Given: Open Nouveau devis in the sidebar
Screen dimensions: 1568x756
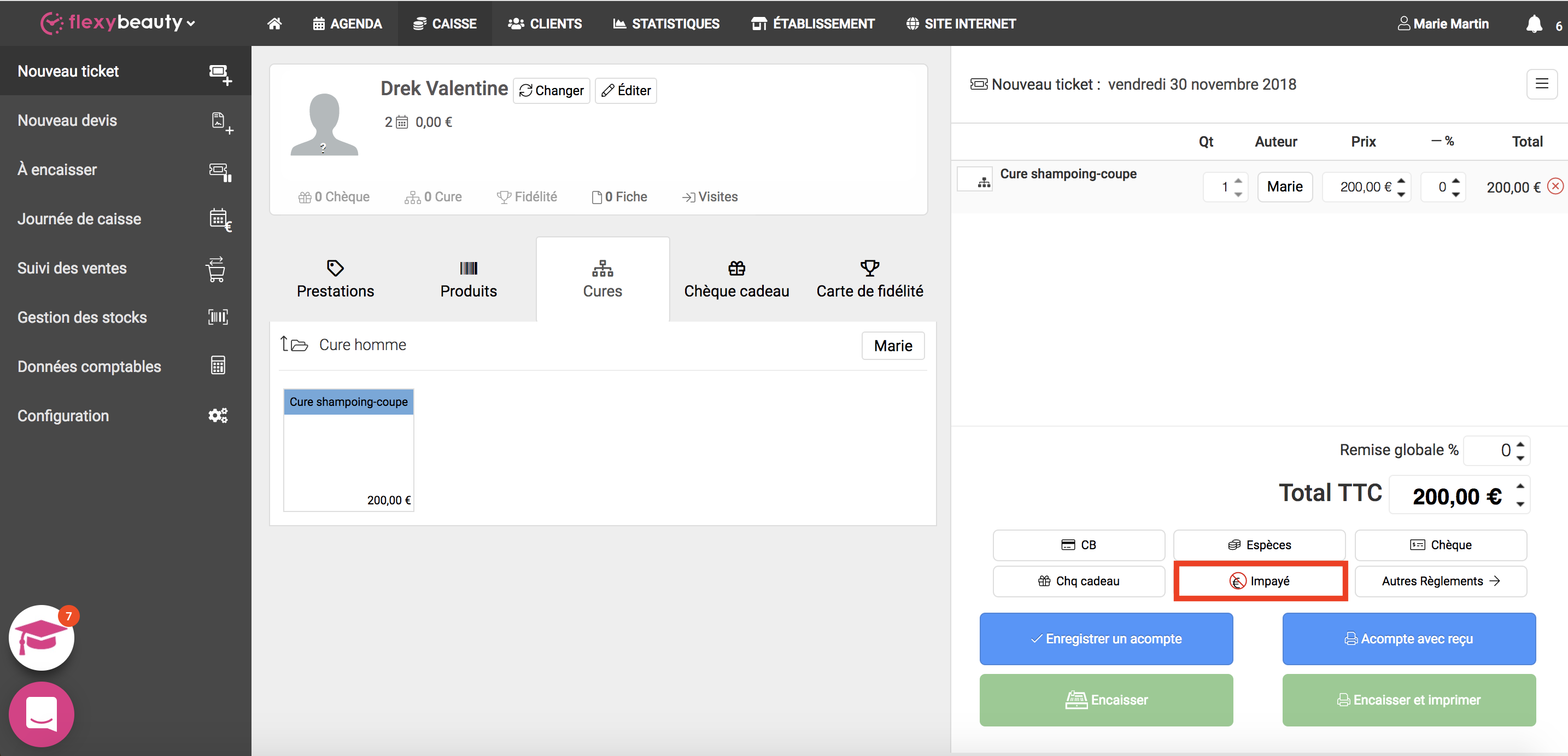Looking at the screenshot, I should 125,120.
